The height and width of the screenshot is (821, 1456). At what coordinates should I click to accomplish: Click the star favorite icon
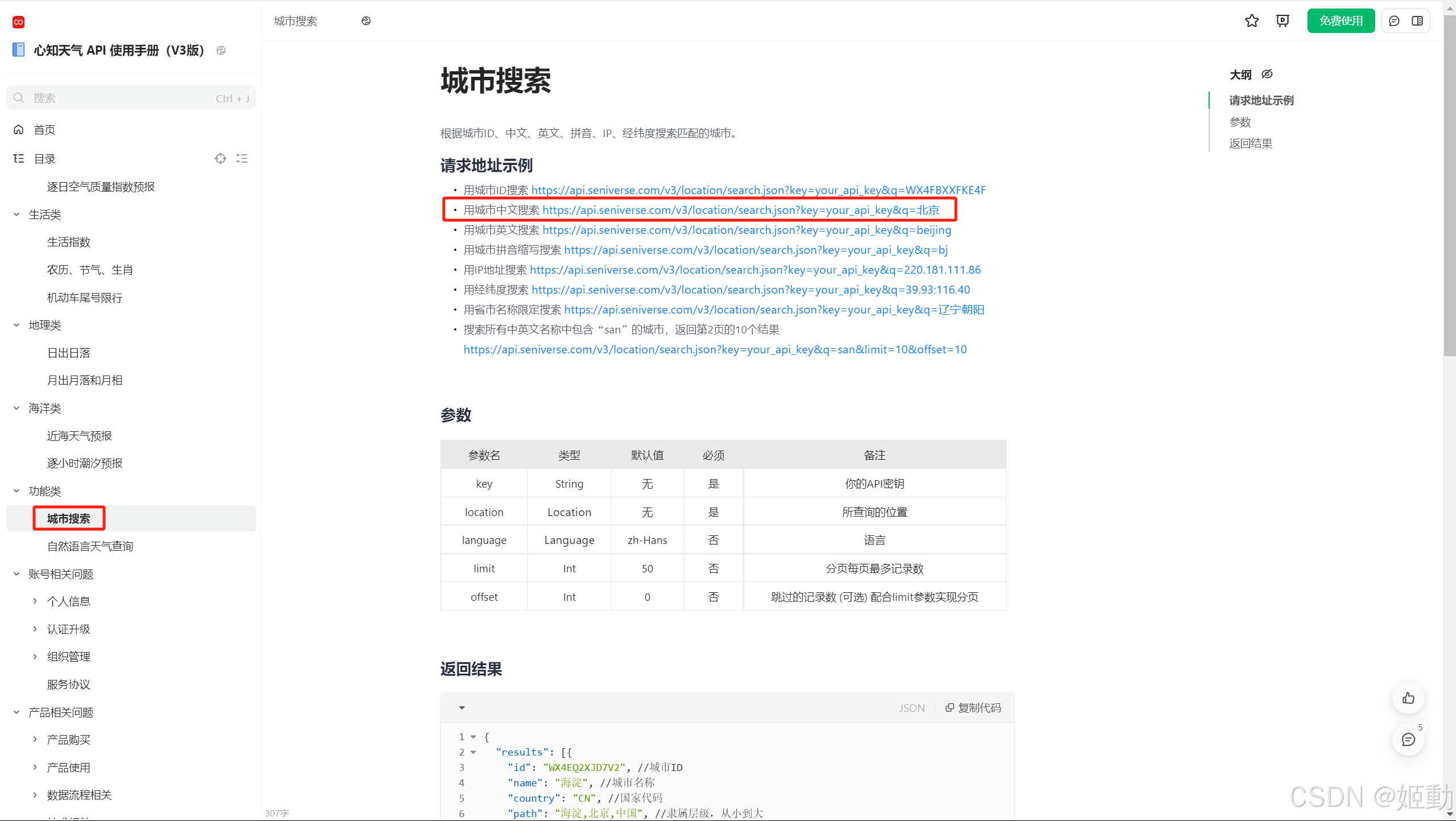tap(1252, 21)
